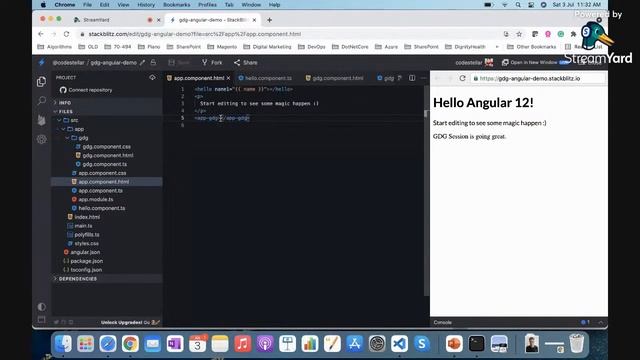Open the Firebase icon in StackBlitz sidebar
640x360 pixels.
41,120
